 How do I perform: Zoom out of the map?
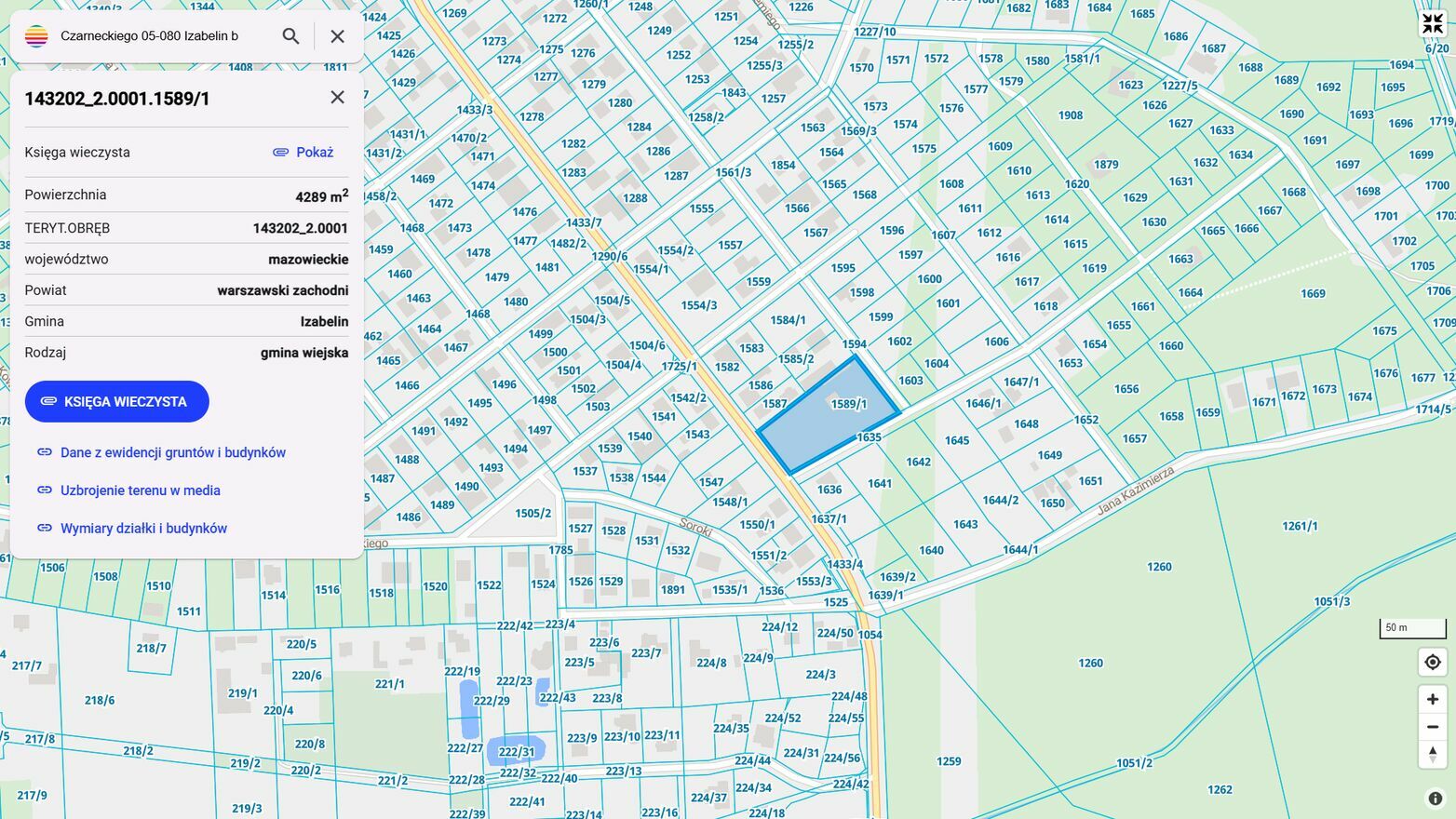pos(1432,727)
